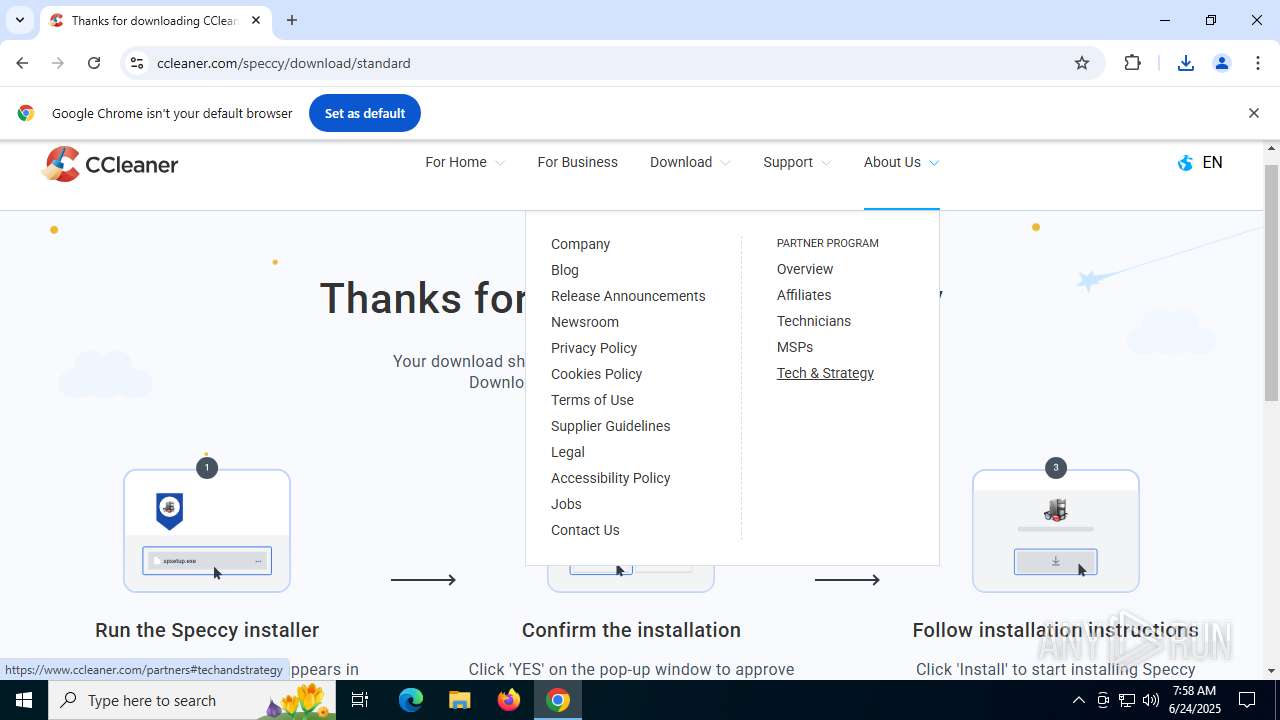Open the Newsroom link
1280x720 pixels.
click(x=585, y=322)
